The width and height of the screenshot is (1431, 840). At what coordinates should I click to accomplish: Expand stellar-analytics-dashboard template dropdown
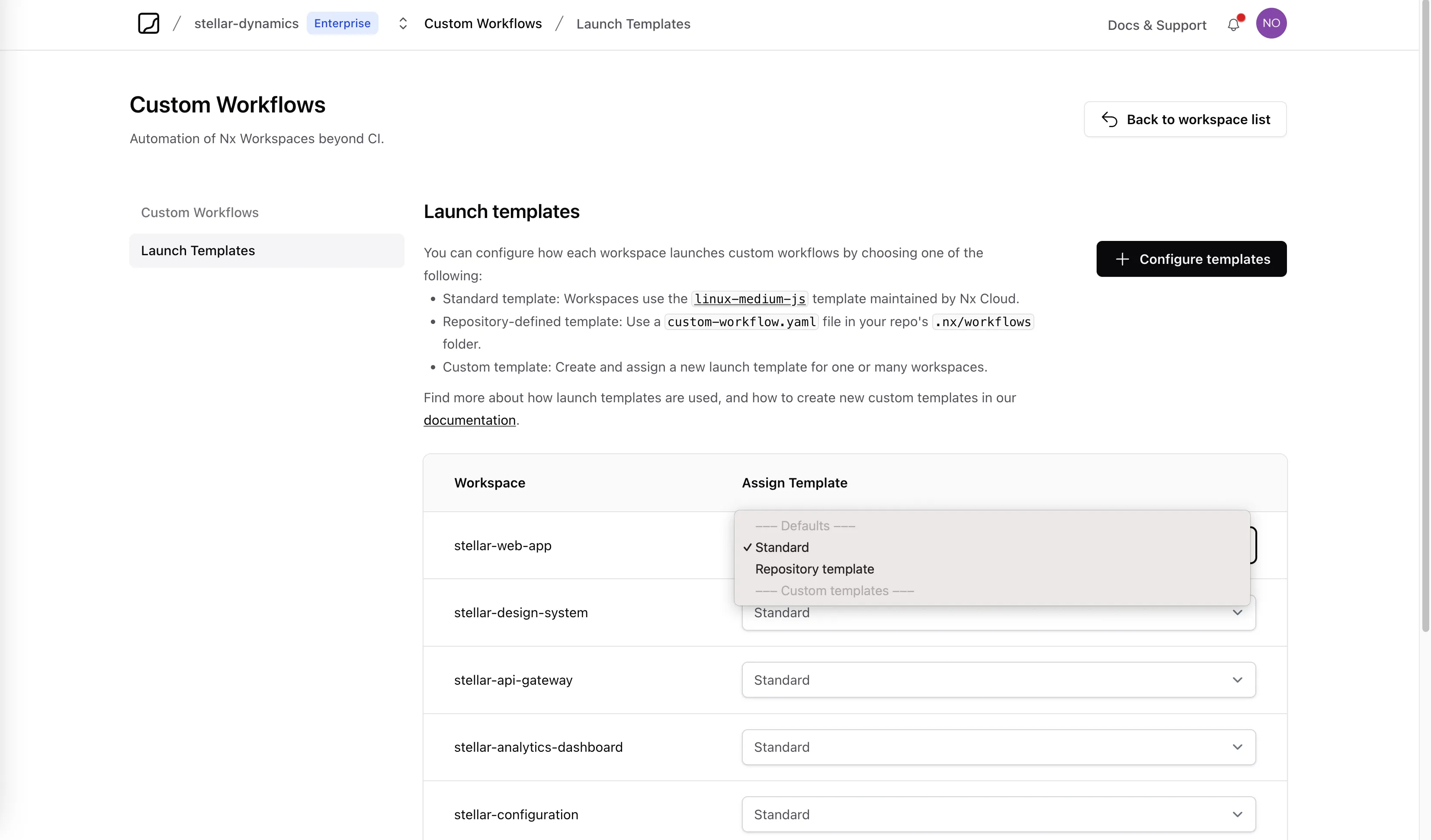pos(999,747)
